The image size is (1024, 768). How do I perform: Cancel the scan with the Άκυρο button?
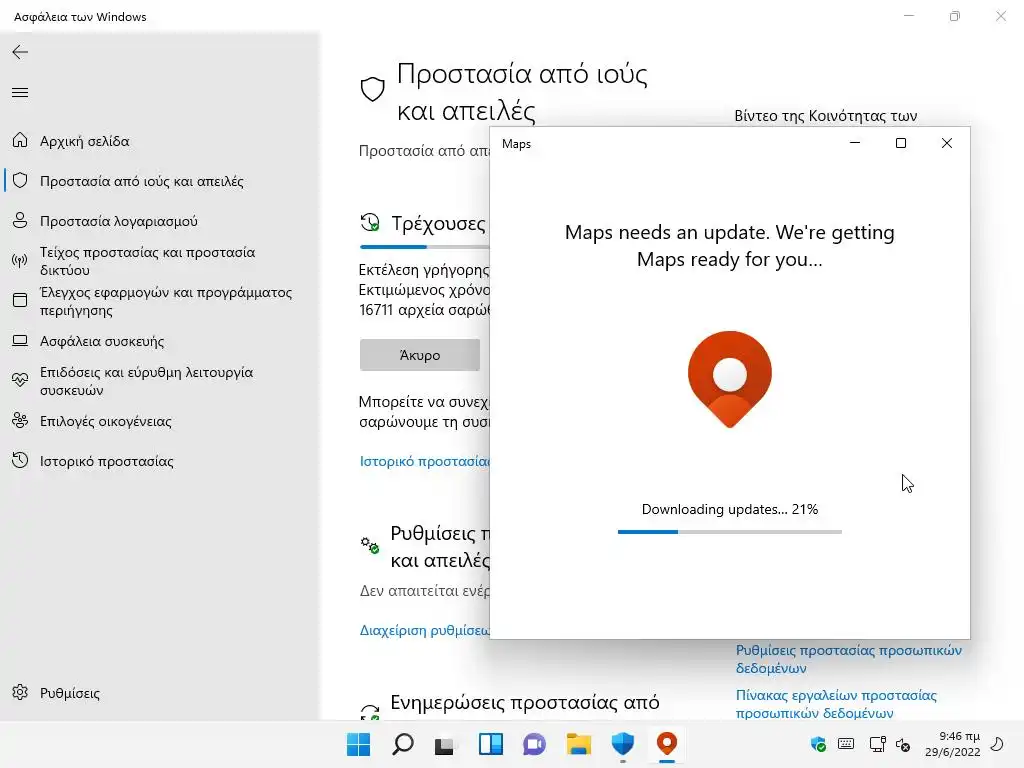(x=420, y=355)
